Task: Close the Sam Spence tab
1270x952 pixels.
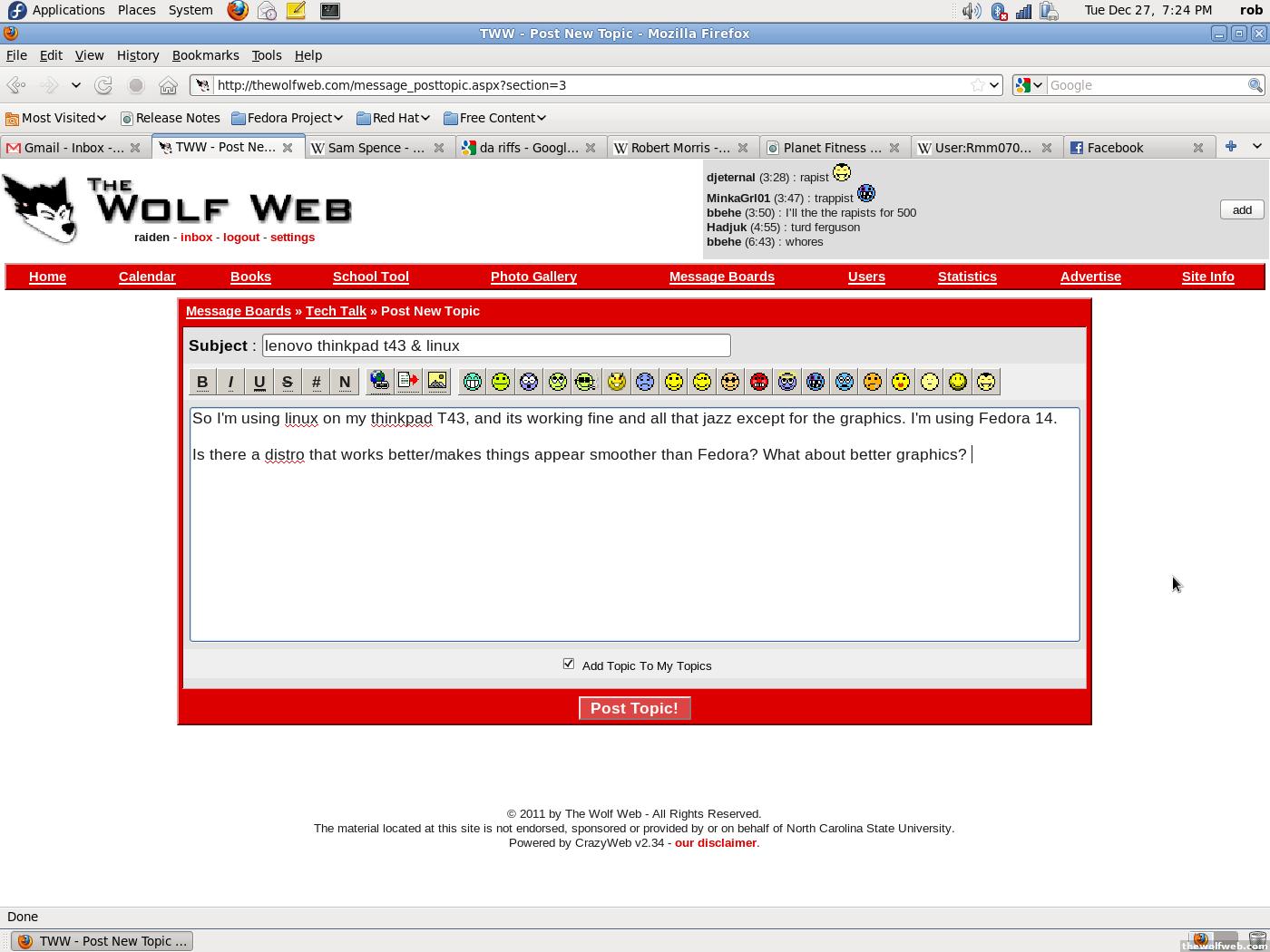Action: (x=439, y=148)
